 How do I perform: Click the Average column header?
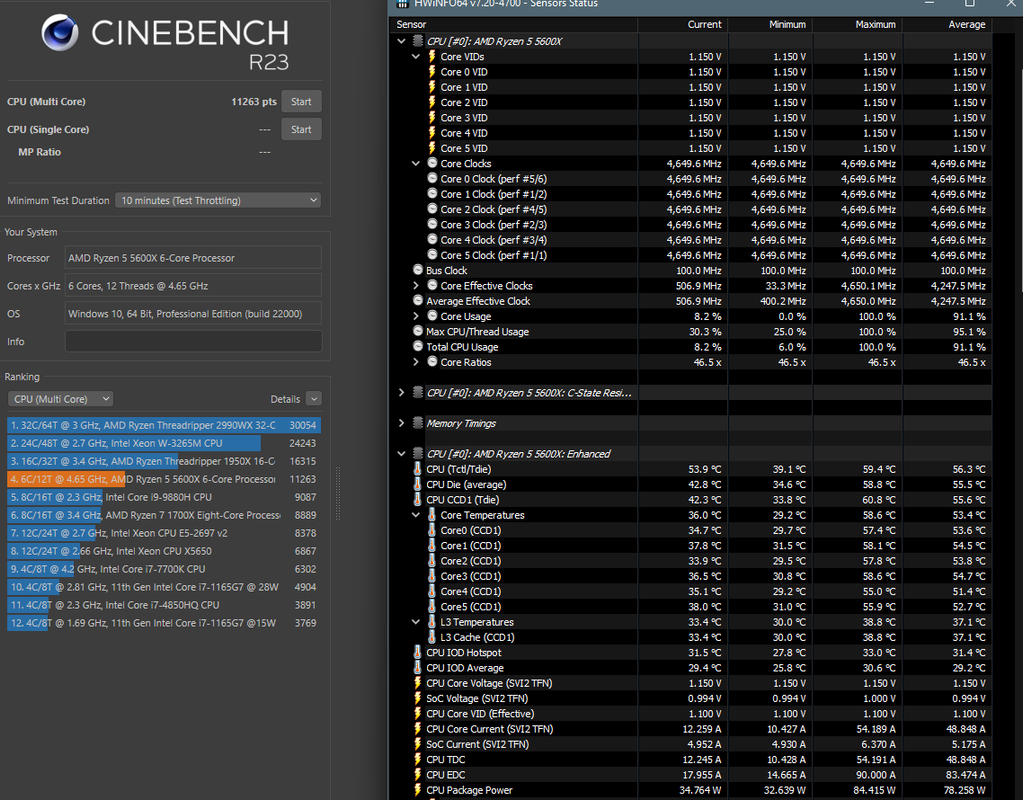pos(947,24)
